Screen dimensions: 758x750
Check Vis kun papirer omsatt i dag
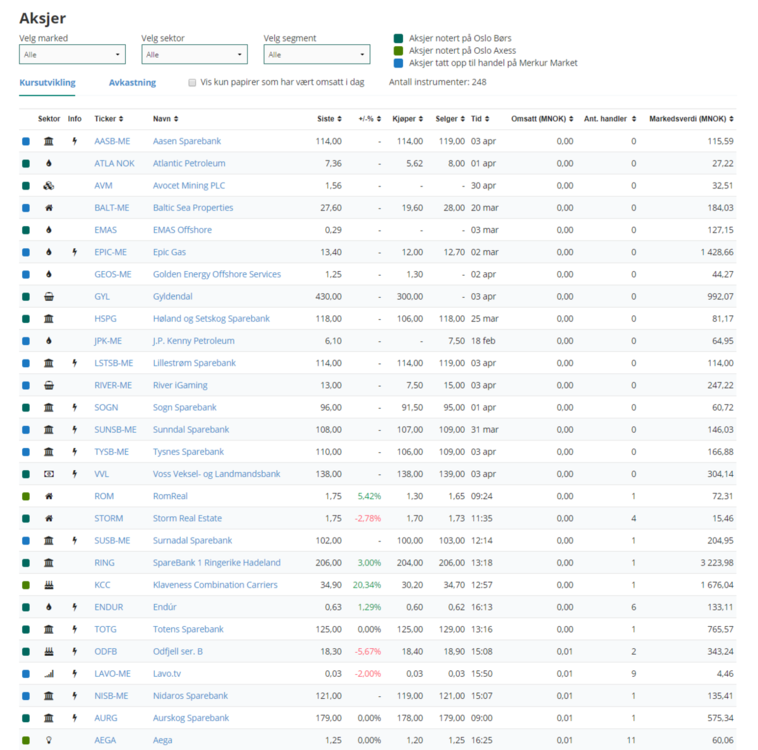click(192, 83)
